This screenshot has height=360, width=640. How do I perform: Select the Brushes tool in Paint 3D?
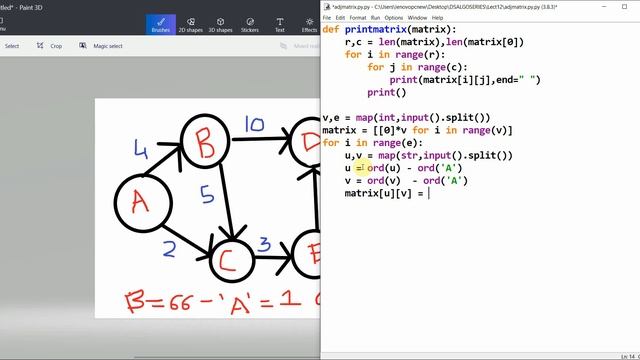click(161, 24)
